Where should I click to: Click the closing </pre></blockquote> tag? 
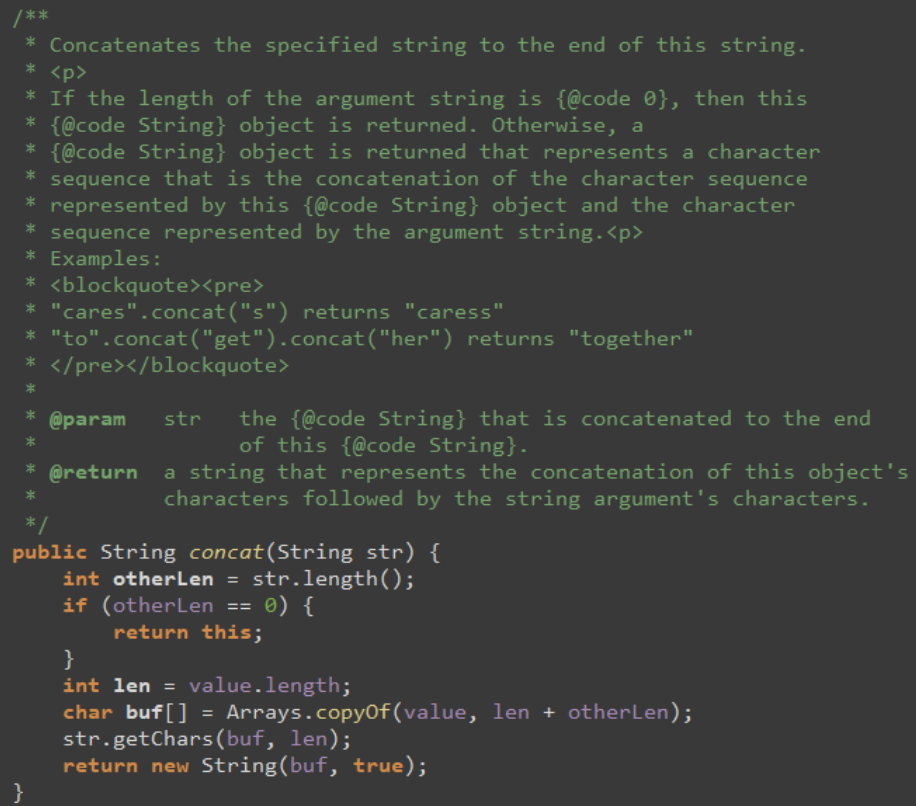tap(169, 366)
